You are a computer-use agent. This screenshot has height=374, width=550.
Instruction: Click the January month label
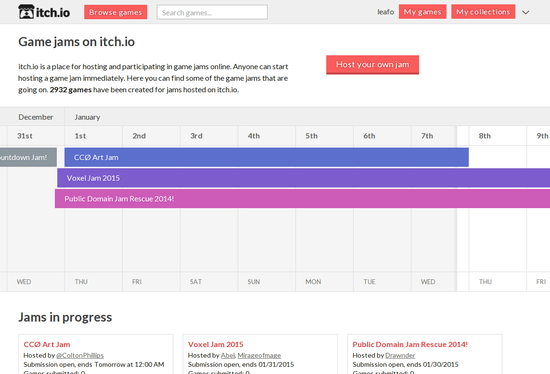click(x=87, y=117)
